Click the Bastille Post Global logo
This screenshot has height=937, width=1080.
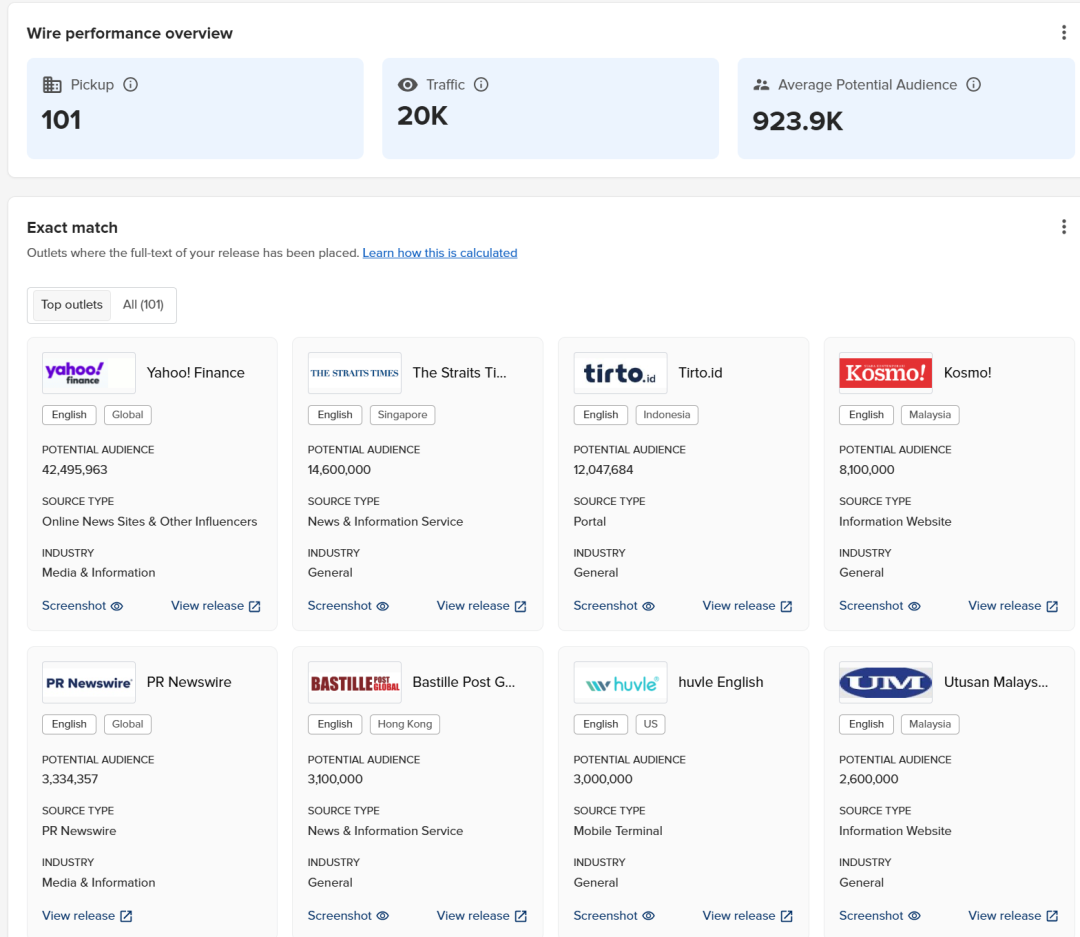(355, 683)
